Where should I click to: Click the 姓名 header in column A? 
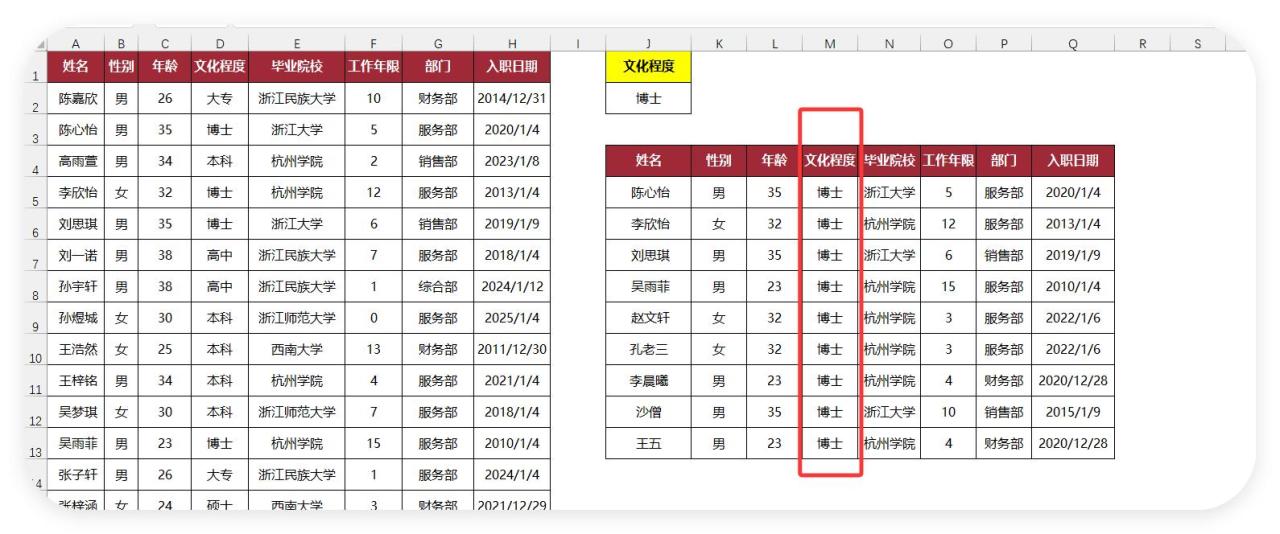(76, 67)
